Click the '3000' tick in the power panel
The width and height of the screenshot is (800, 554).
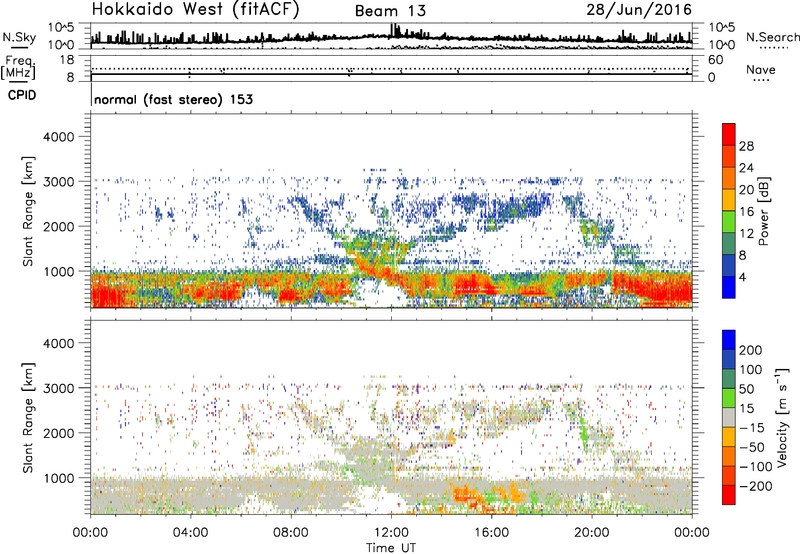click(59, 182)
